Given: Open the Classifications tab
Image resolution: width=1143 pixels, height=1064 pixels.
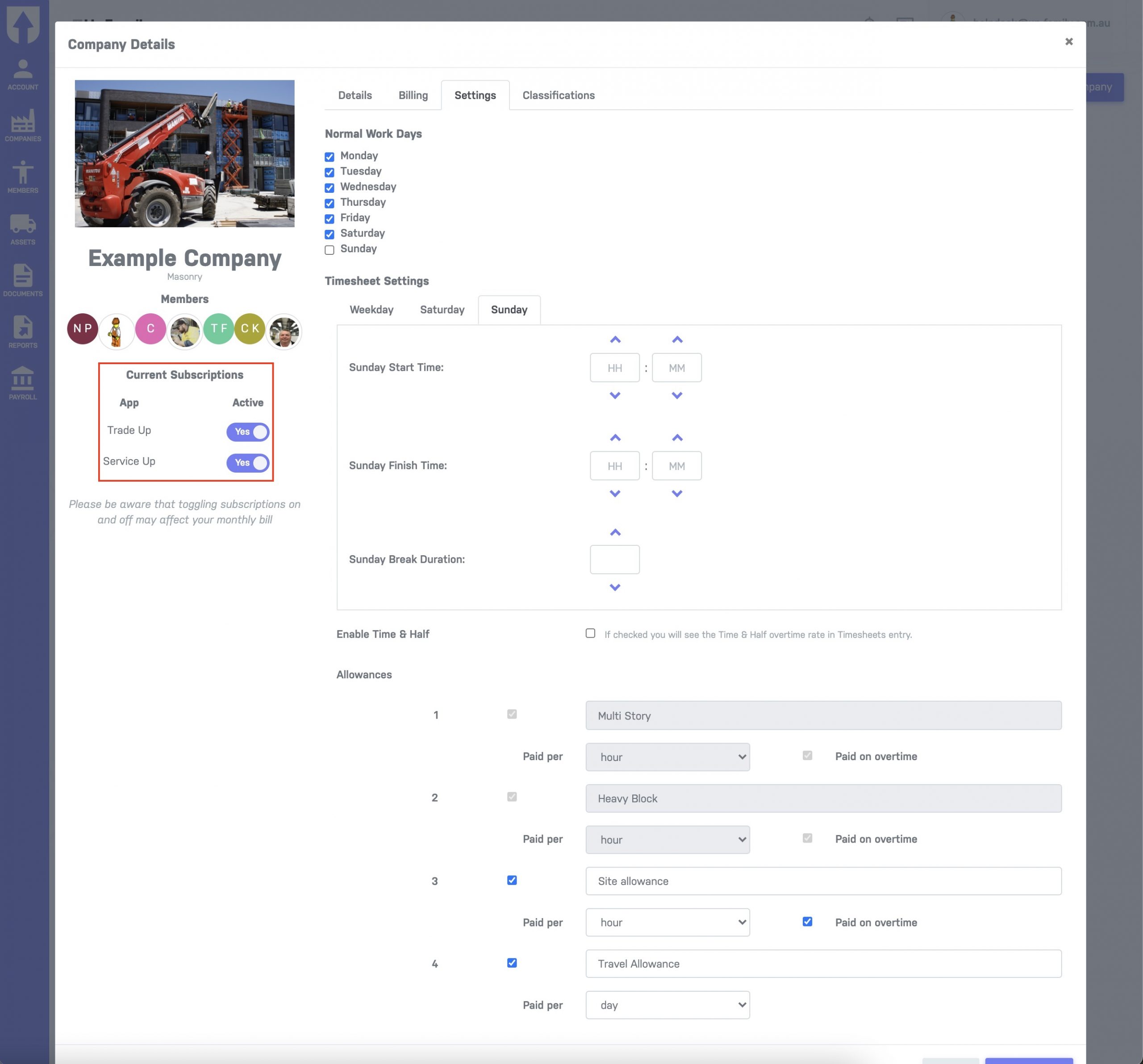Looking at the screenshot, I should pos(558,96).
